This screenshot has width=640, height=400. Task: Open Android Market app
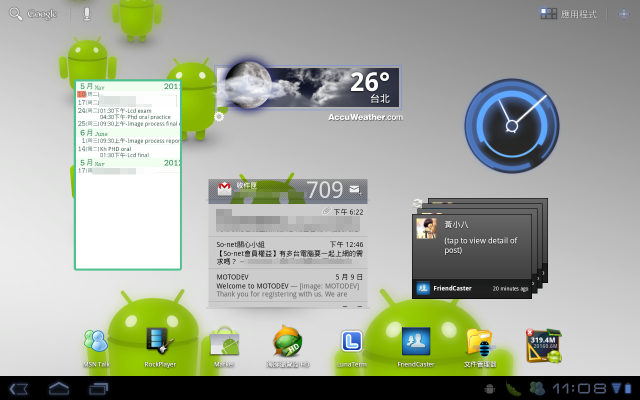coord(224,347)
